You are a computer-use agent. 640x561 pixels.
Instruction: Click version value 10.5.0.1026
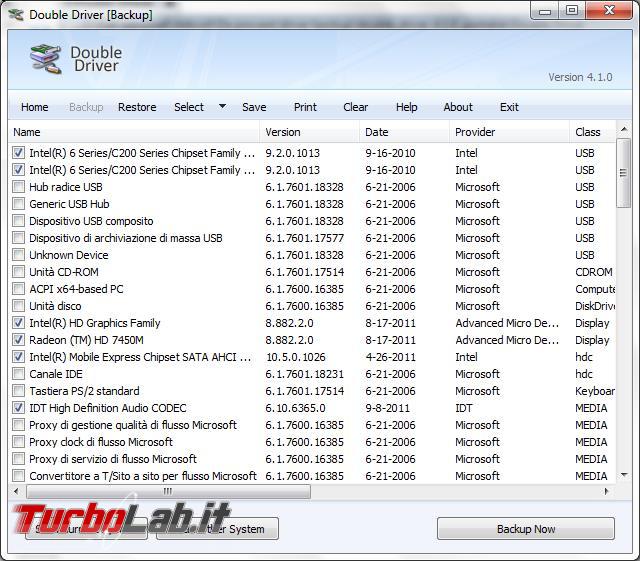pyautogui.click(x=296, y=357)
